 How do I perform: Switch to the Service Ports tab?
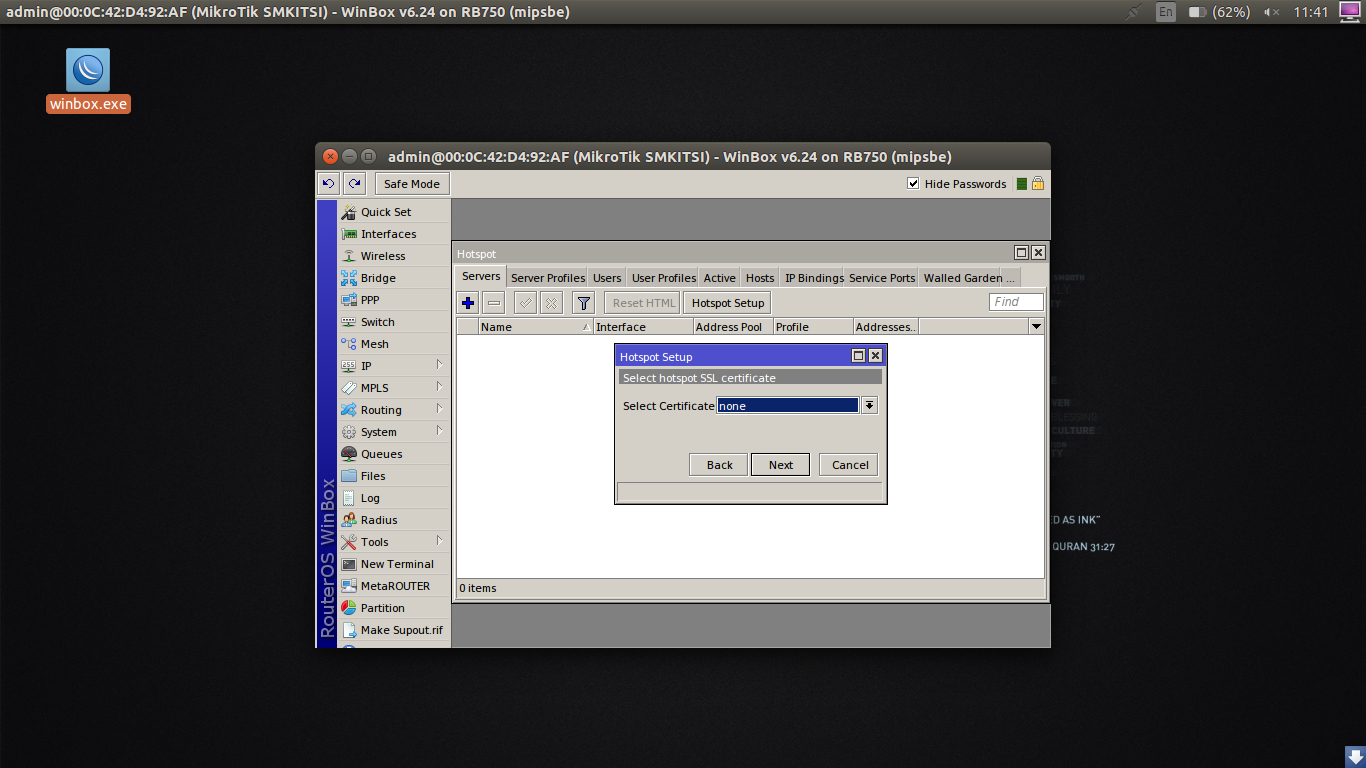coord(882,278)
